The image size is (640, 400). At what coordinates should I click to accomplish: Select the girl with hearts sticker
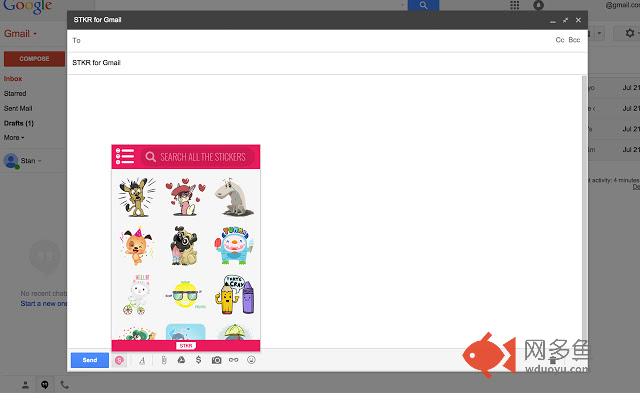[x=185, y=197]
